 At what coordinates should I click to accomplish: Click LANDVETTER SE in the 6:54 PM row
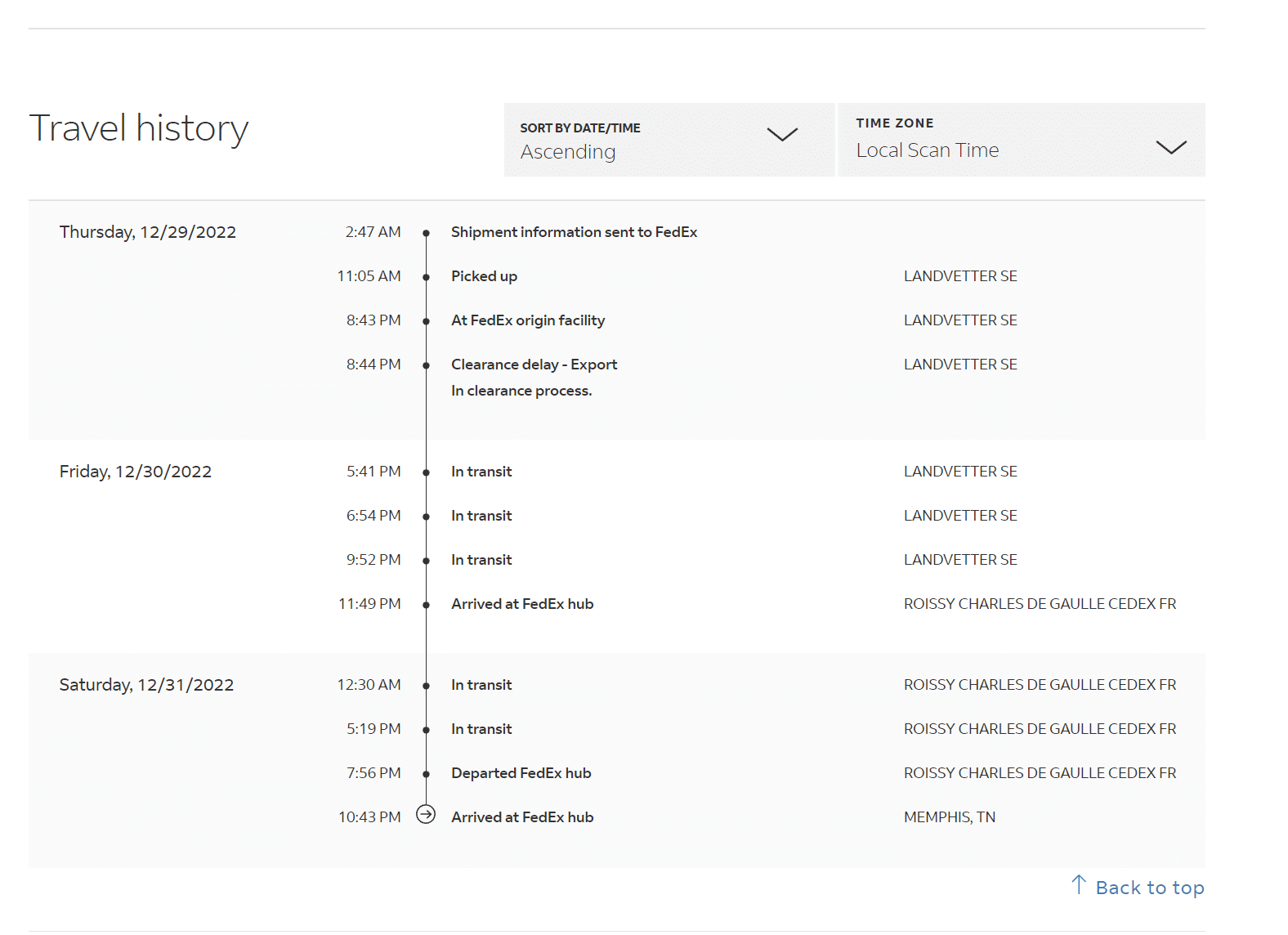pos(960,516)
